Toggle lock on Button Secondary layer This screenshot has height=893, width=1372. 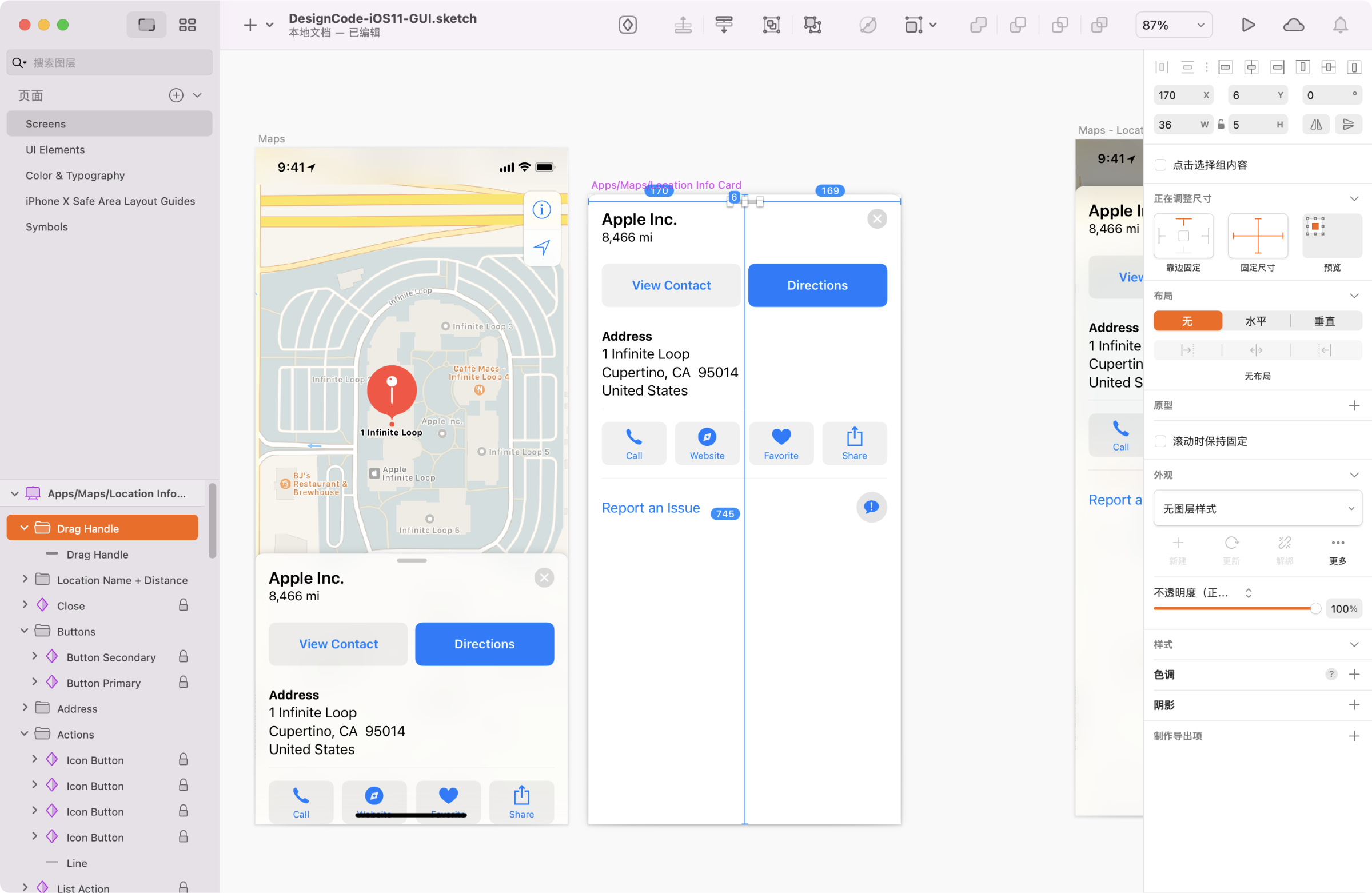(184, 656)
